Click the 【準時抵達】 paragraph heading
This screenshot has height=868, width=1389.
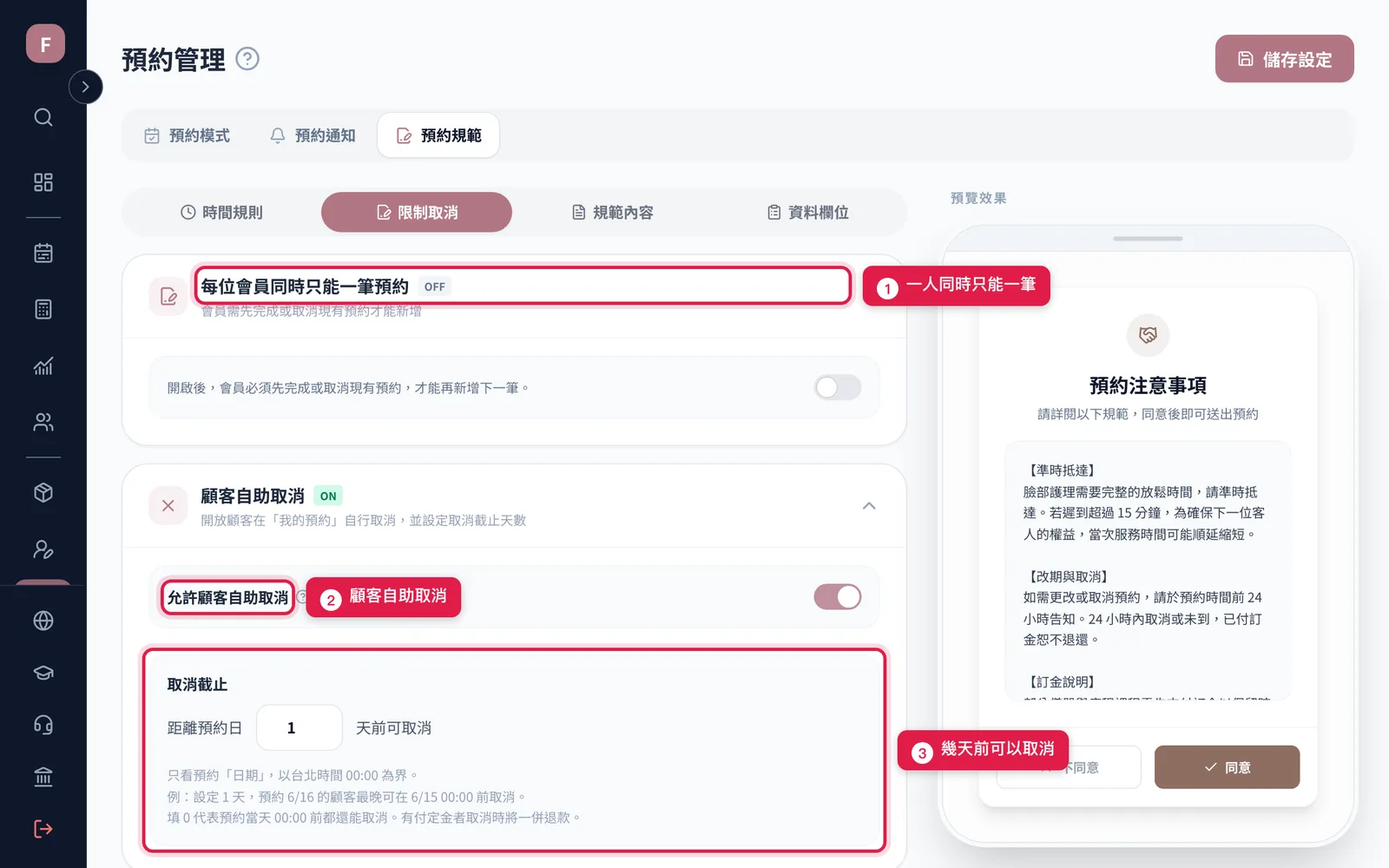[x=1062, y=470]
